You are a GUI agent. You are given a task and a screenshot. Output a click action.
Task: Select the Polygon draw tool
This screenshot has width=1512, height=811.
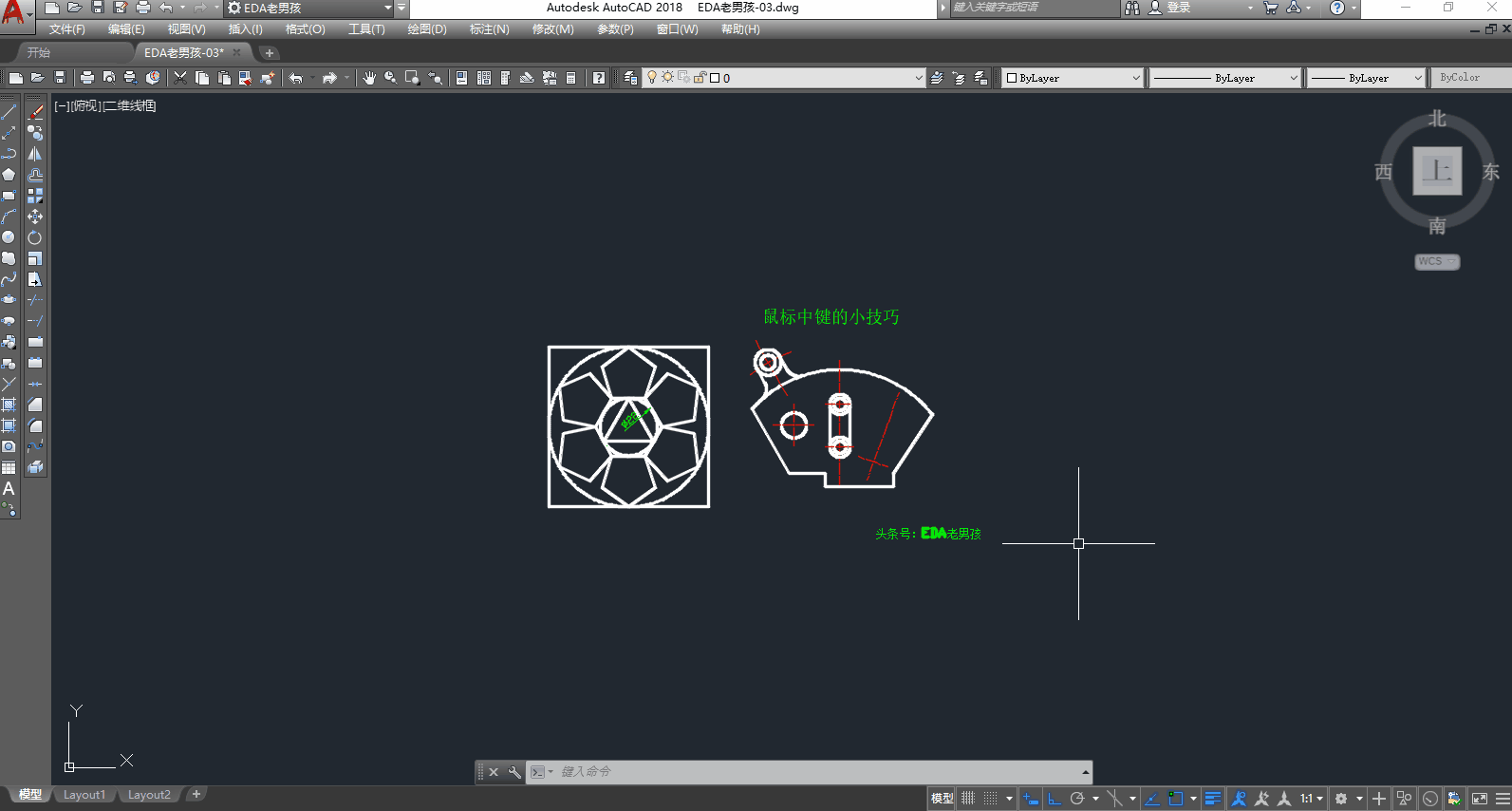tap(9, 175)
